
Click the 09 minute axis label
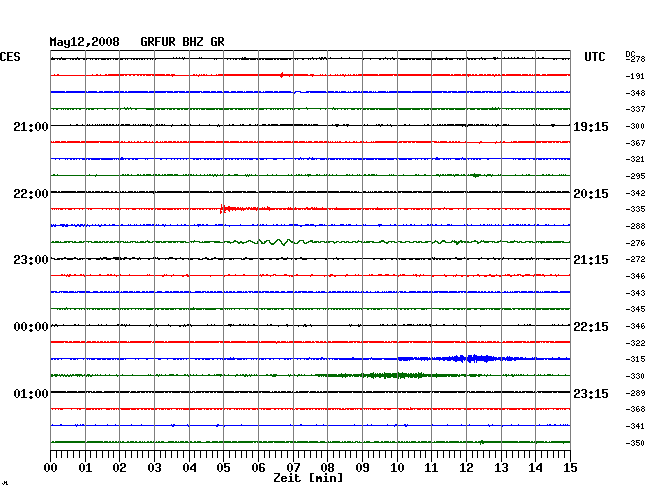pos(362,468)
